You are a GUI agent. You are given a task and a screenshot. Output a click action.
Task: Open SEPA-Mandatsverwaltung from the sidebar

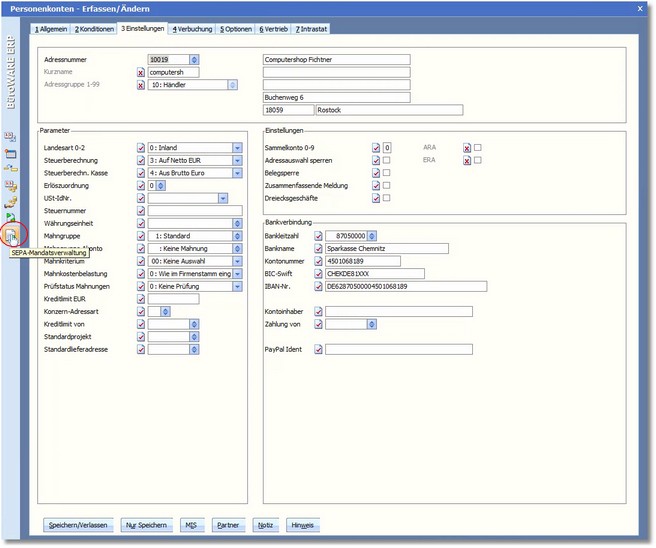coord(11,236)
